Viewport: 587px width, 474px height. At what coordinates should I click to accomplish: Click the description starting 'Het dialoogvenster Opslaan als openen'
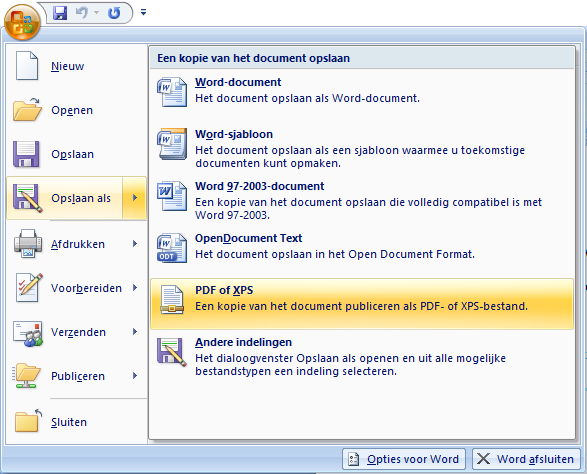click(x=350, y=365)
